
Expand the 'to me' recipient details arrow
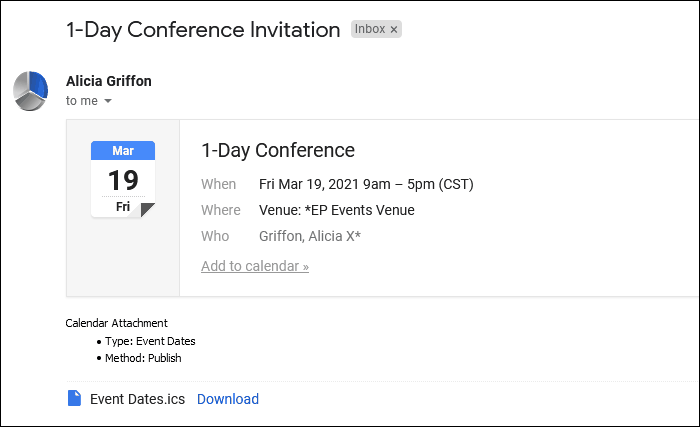click(108, 101)
